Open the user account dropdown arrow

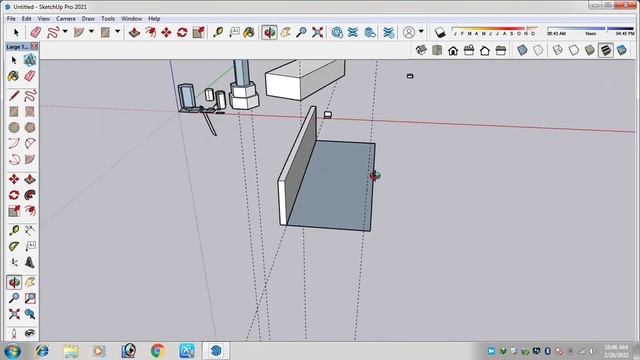coord(421,31)
